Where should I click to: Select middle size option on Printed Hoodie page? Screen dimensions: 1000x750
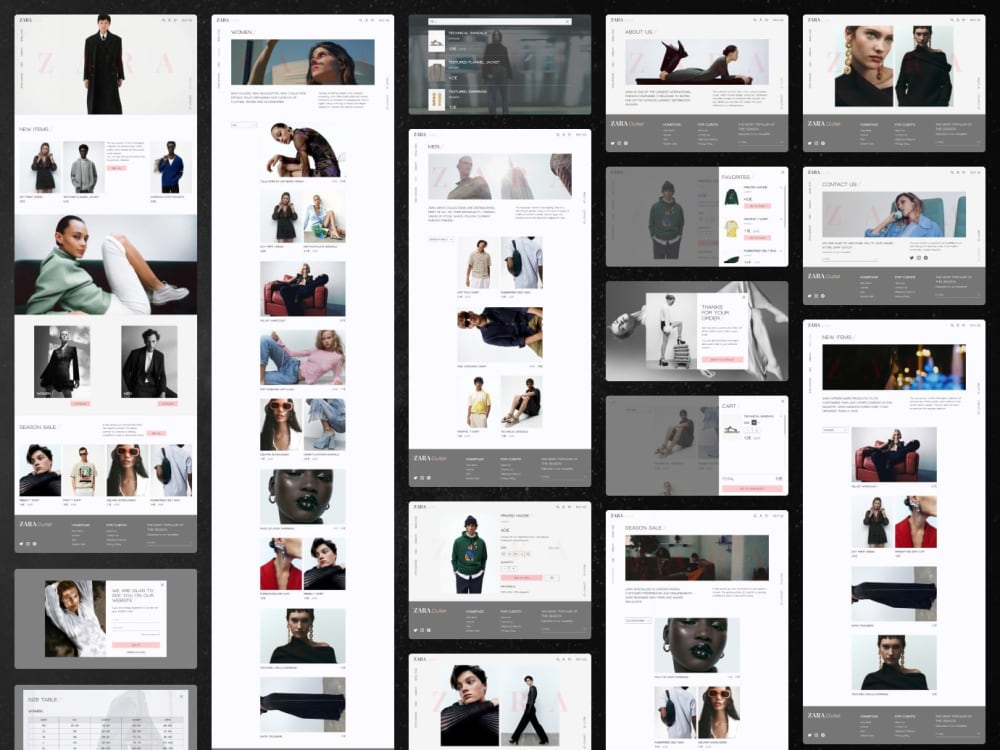[x=515, y=554]
